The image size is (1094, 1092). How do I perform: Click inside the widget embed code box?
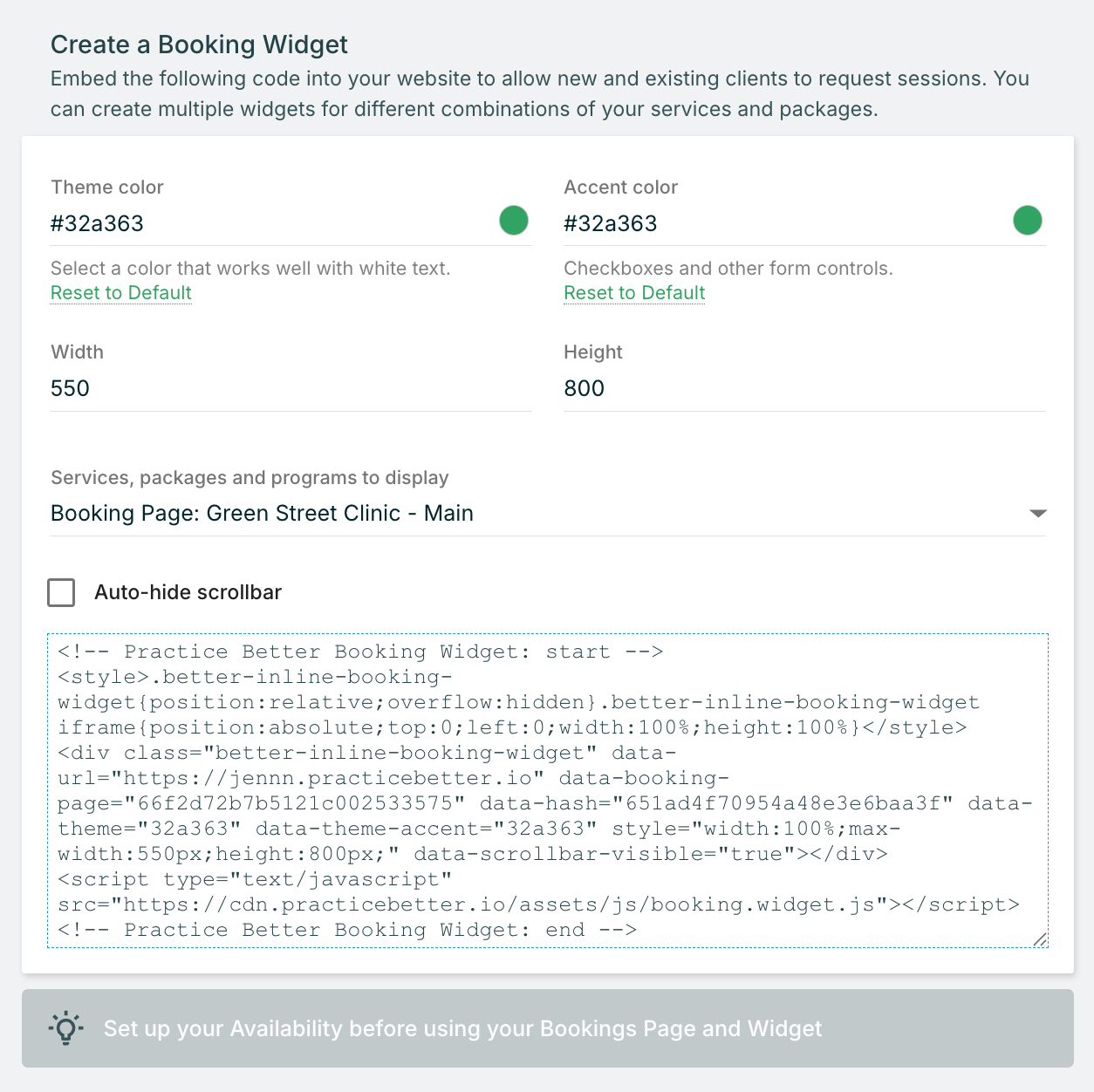point(547,790)
